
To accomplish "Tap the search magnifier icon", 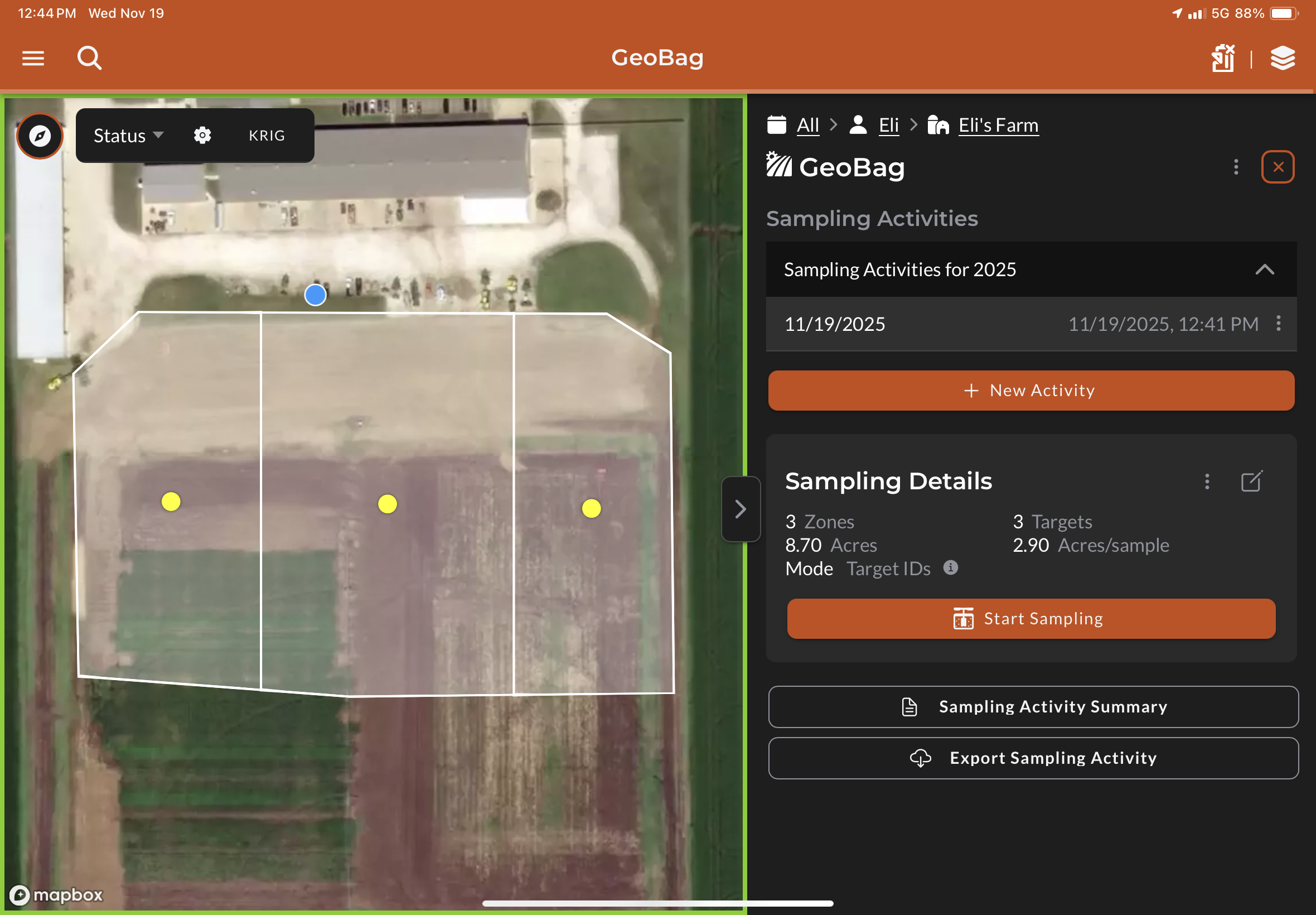I will coord(89,58).
